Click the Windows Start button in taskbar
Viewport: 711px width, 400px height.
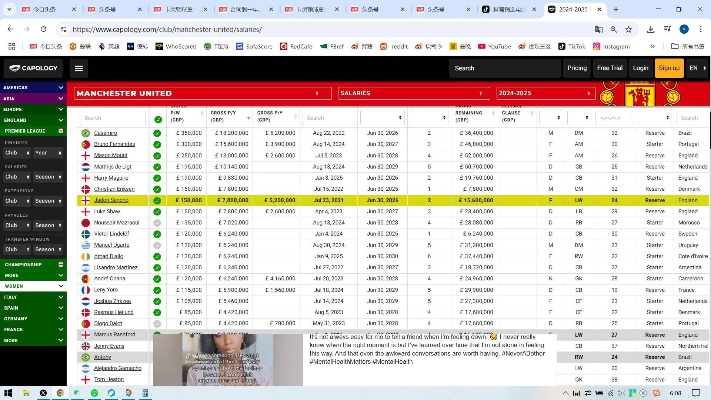10,392
